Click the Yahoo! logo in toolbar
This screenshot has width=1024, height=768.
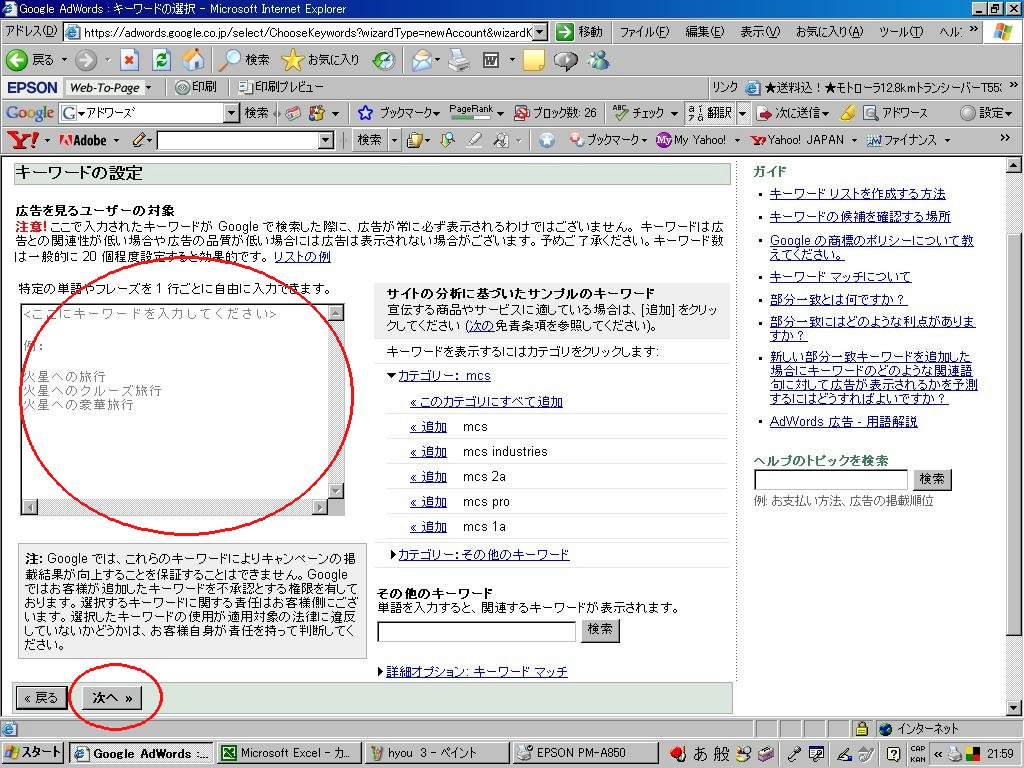point(22,140)
